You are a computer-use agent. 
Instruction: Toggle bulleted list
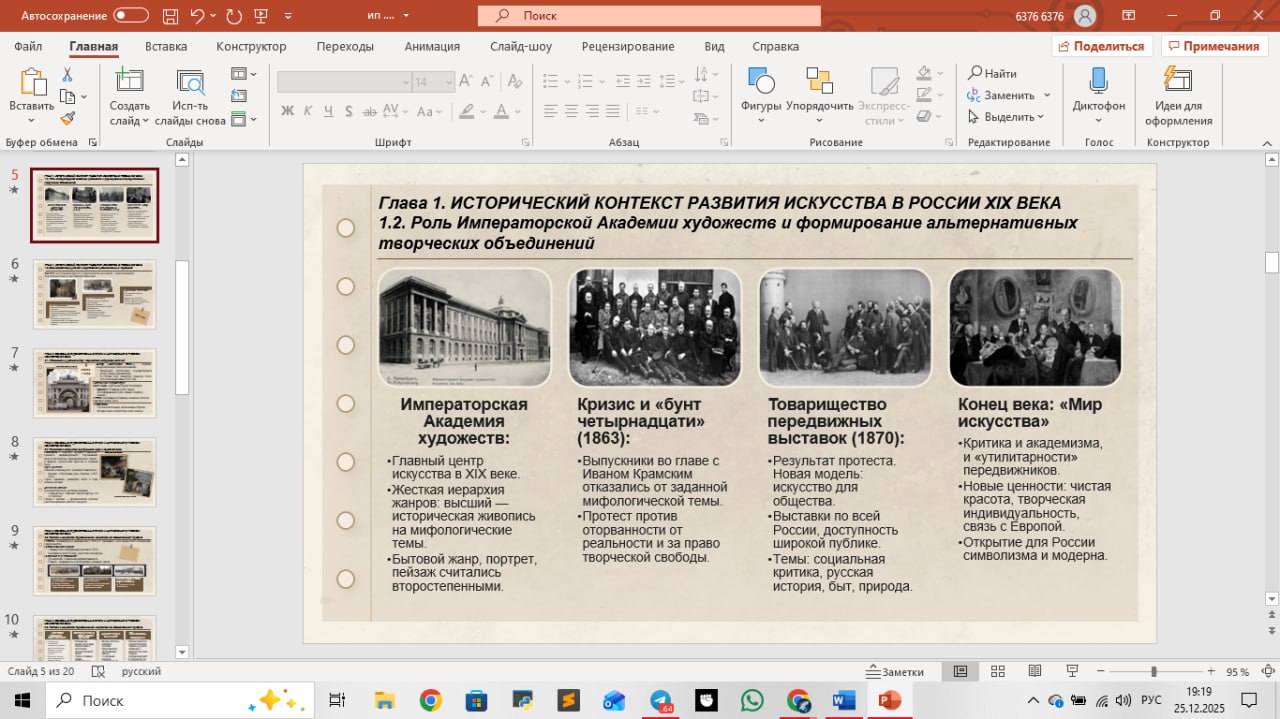(x=550, y=82)
